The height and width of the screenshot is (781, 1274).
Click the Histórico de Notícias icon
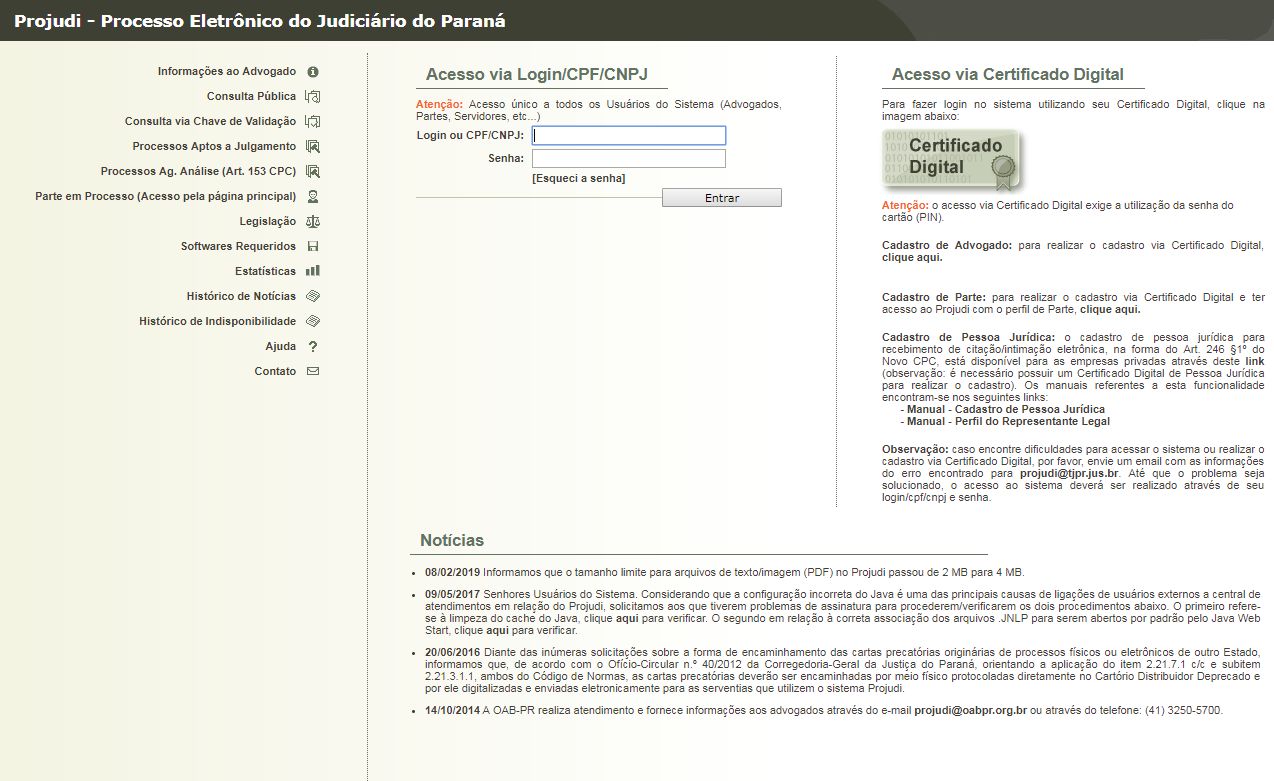coord(313,296)
